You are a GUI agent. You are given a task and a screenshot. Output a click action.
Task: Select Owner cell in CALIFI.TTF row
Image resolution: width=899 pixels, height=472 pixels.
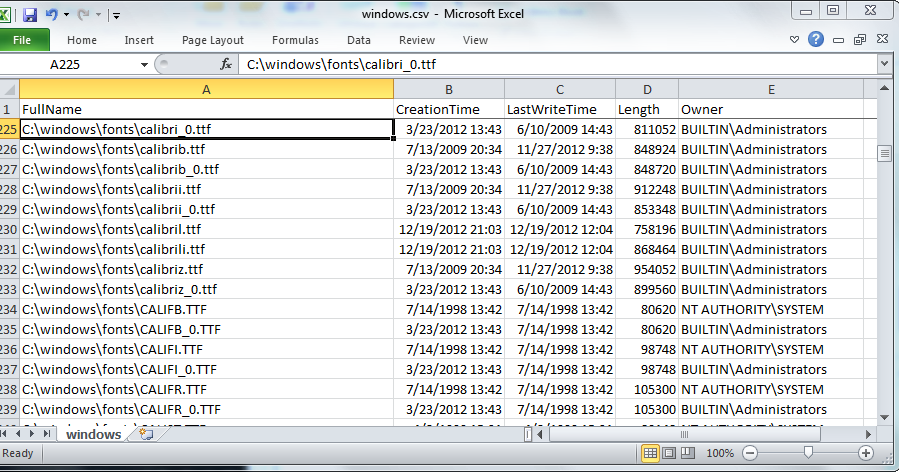click(x=771, y=349)
